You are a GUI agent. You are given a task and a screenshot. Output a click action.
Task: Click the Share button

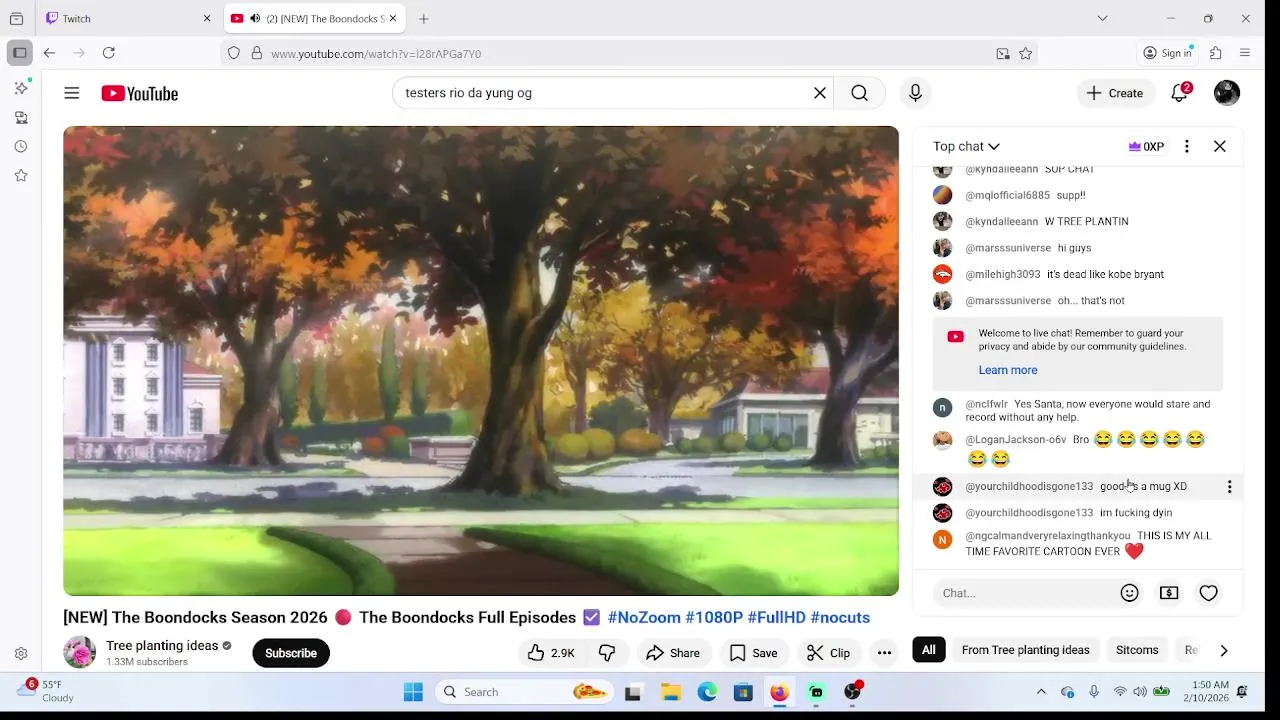tap(673, 653)
